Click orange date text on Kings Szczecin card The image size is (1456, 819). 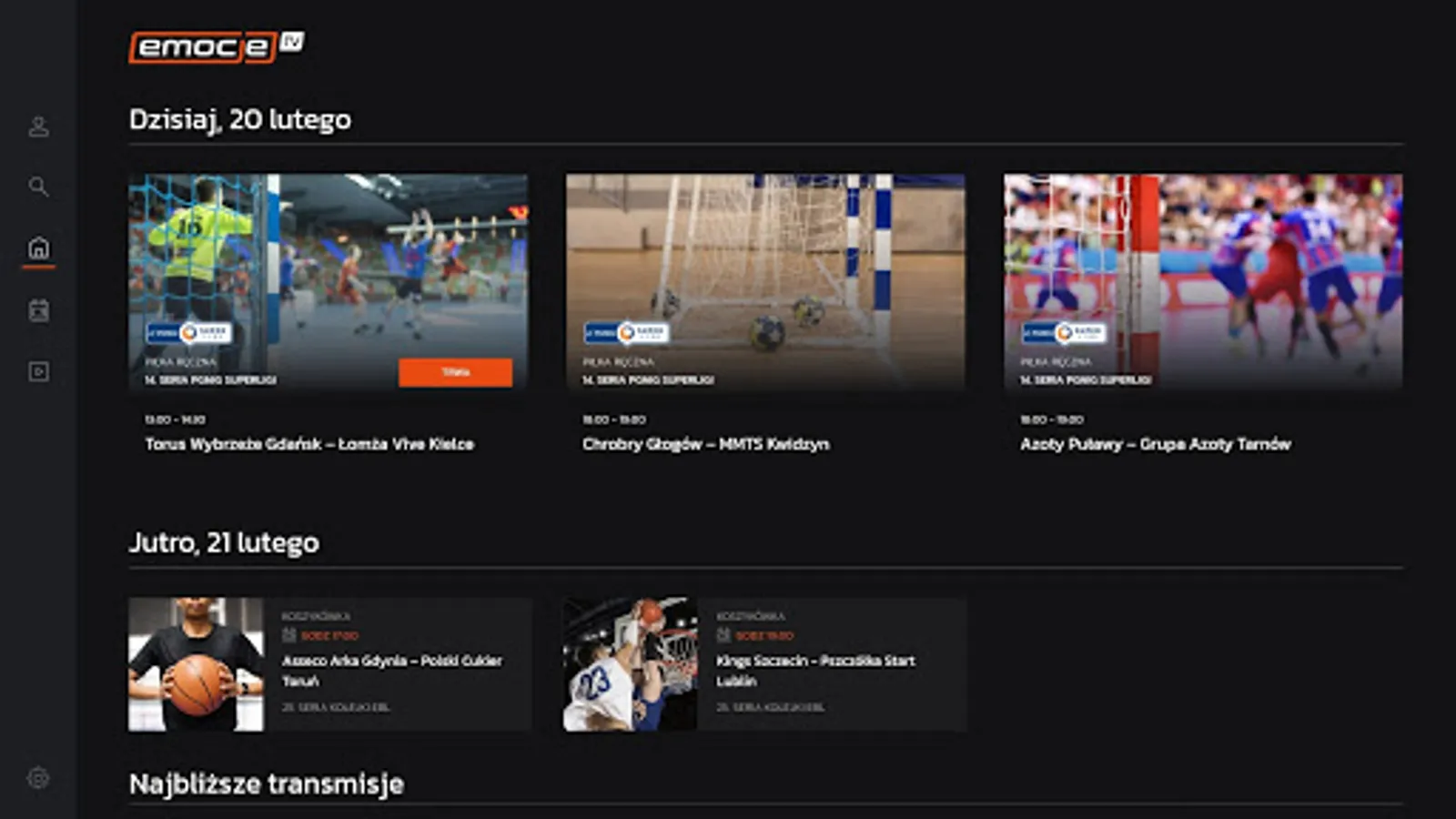coord(764,635)
